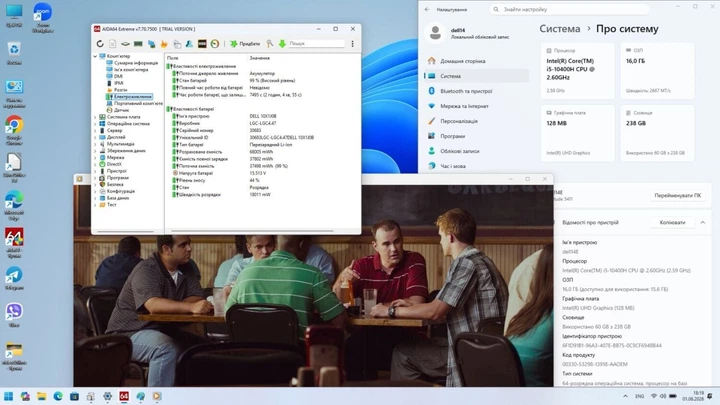Viewport: 720px width, 405px height.
Task: Collapse the Відомості про пристрій section
Action: pos(703,223)
